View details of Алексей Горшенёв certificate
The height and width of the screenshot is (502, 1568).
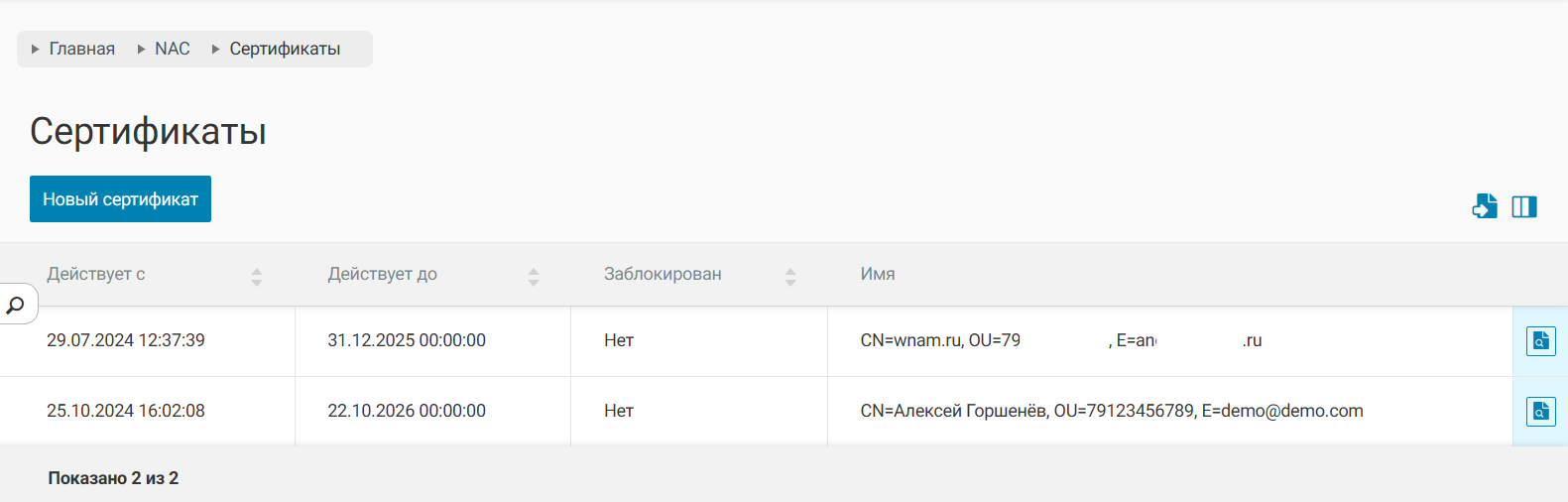1540,411
